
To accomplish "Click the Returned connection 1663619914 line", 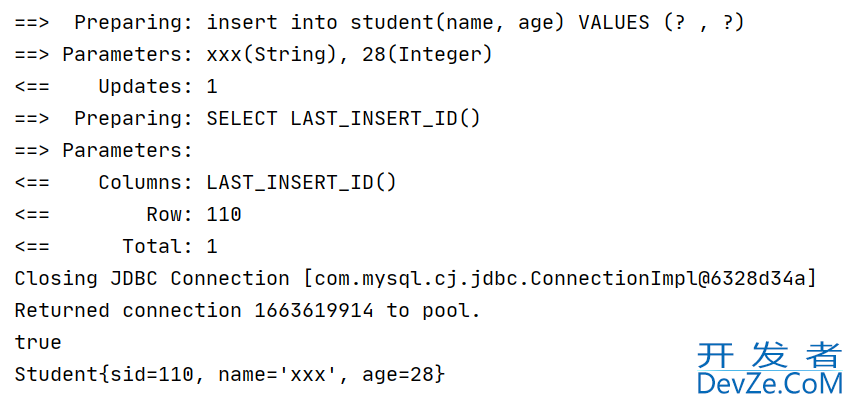I will pyautogui.click(x=248, y=311).
